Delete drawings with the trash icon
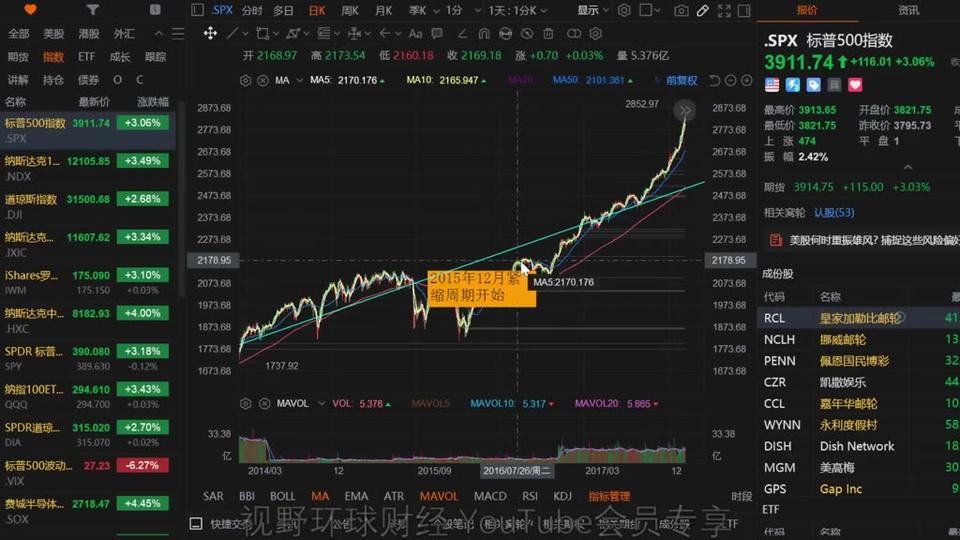The height and width of the screenshot is (540, 960). tap(549, 33)
